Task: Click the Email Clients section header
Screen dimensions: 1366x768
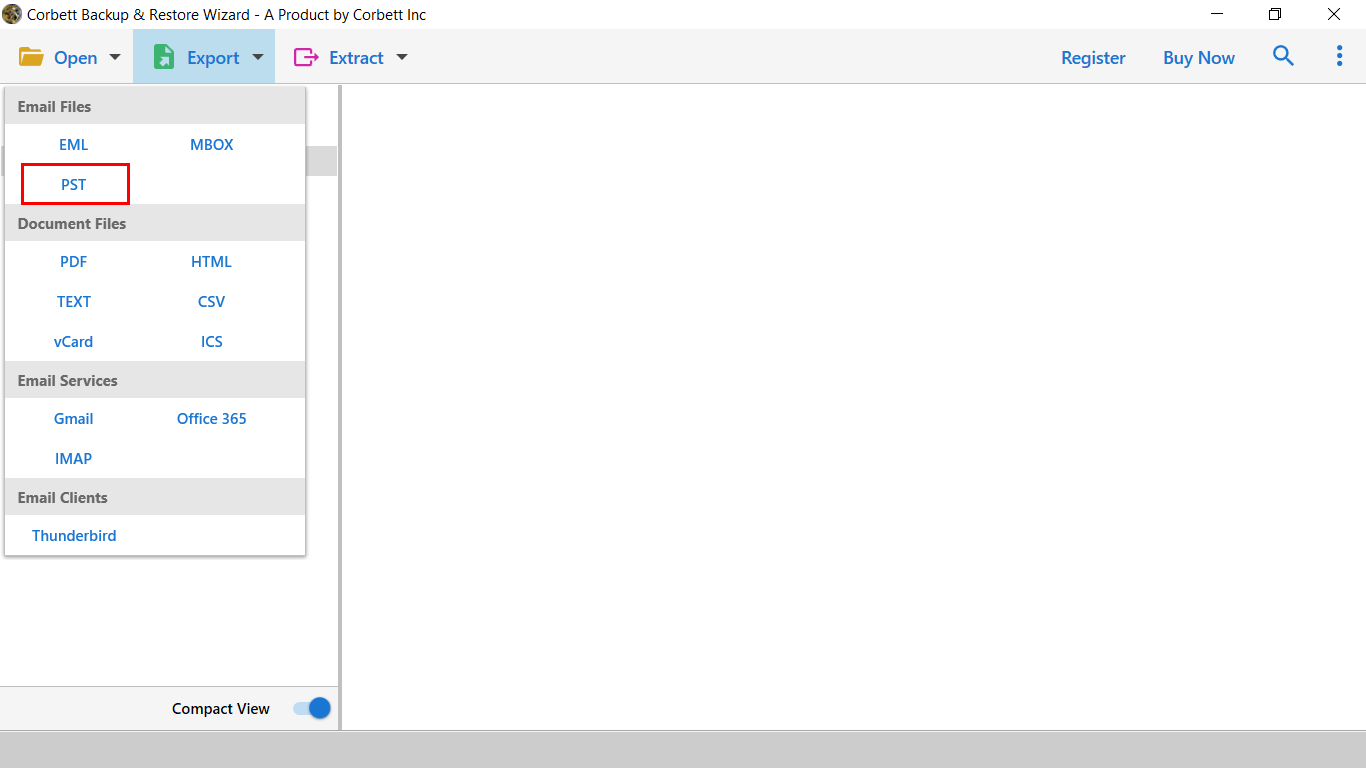Action: click(x=155, y=497)
